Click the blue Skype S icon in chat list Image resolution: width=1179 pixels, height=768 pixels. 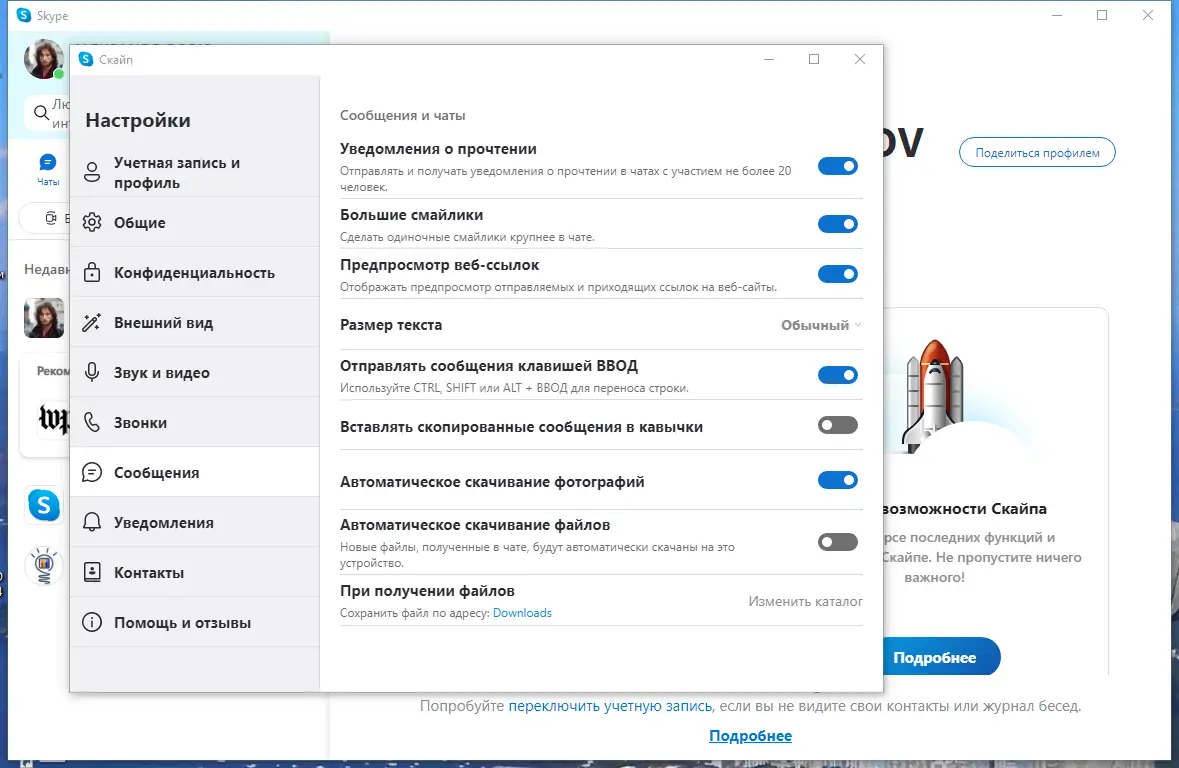pos(44,505)
